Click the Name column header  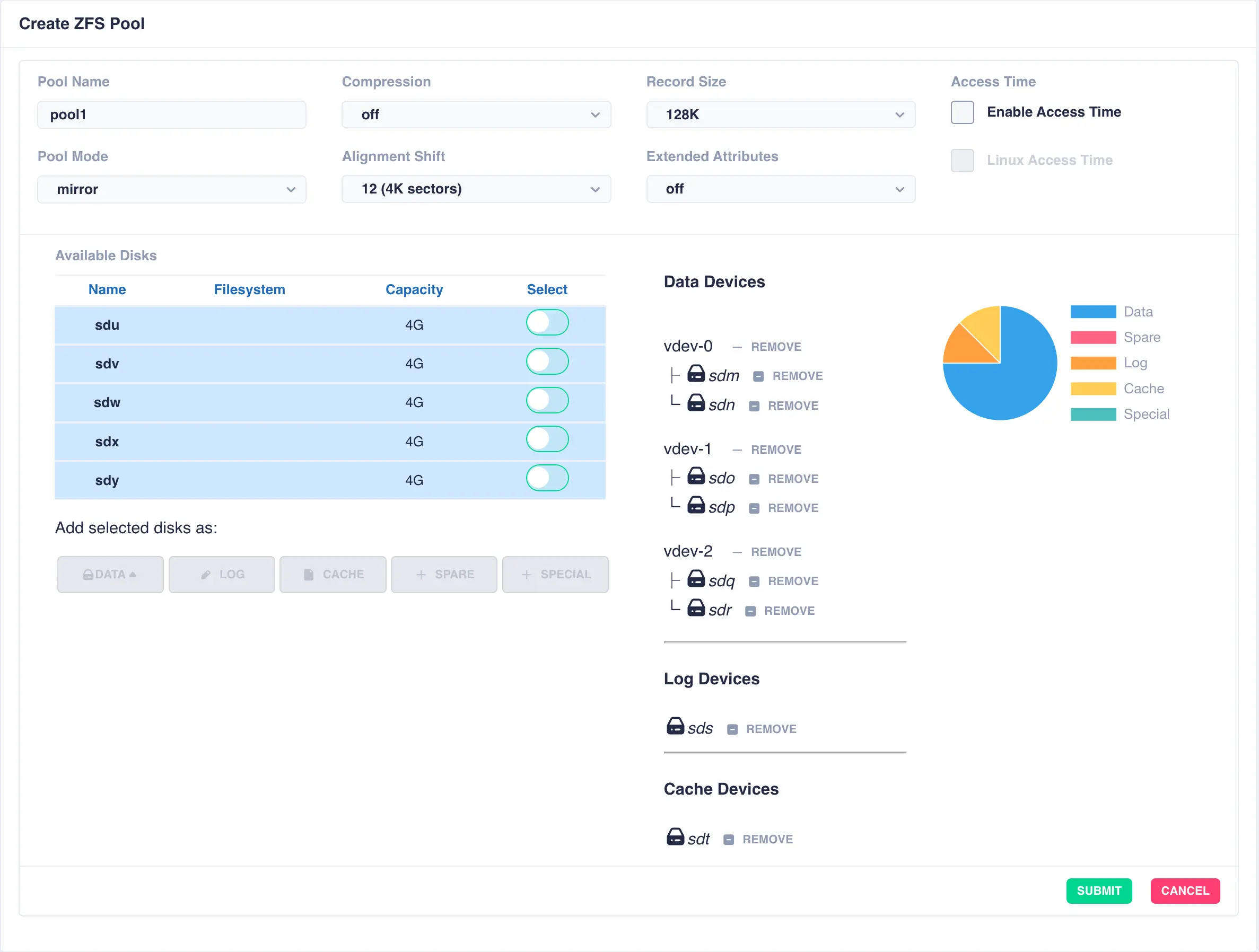click(107, 289)
